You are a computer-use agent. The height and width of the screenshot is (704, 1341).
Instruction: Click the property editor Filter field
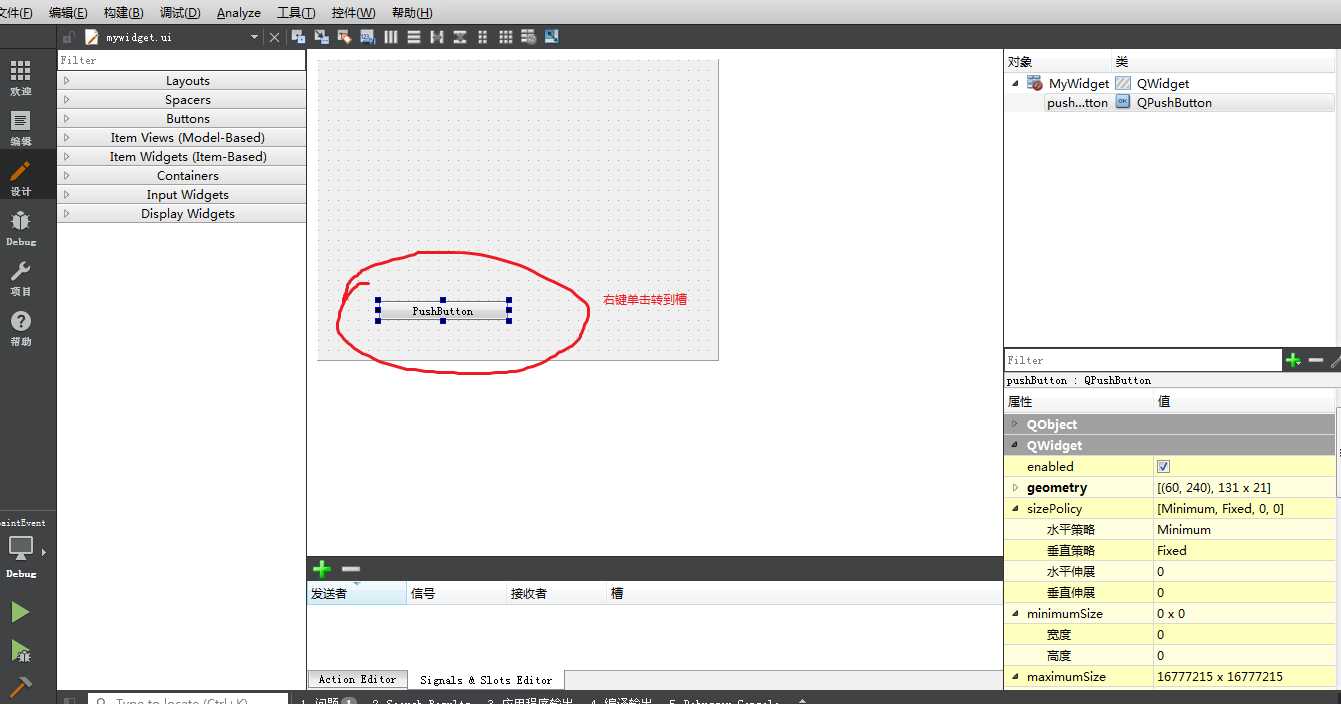(1143, 360)
